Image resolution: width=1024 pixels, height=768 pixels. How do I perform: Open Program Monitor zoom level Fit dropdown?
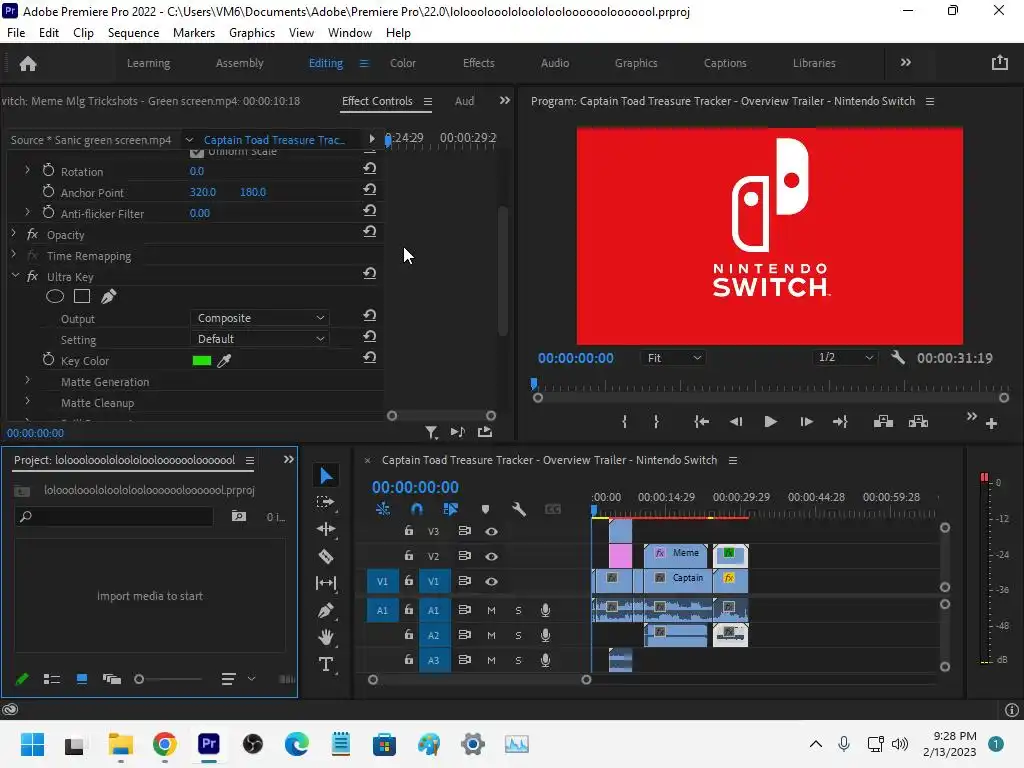[673, 358]
